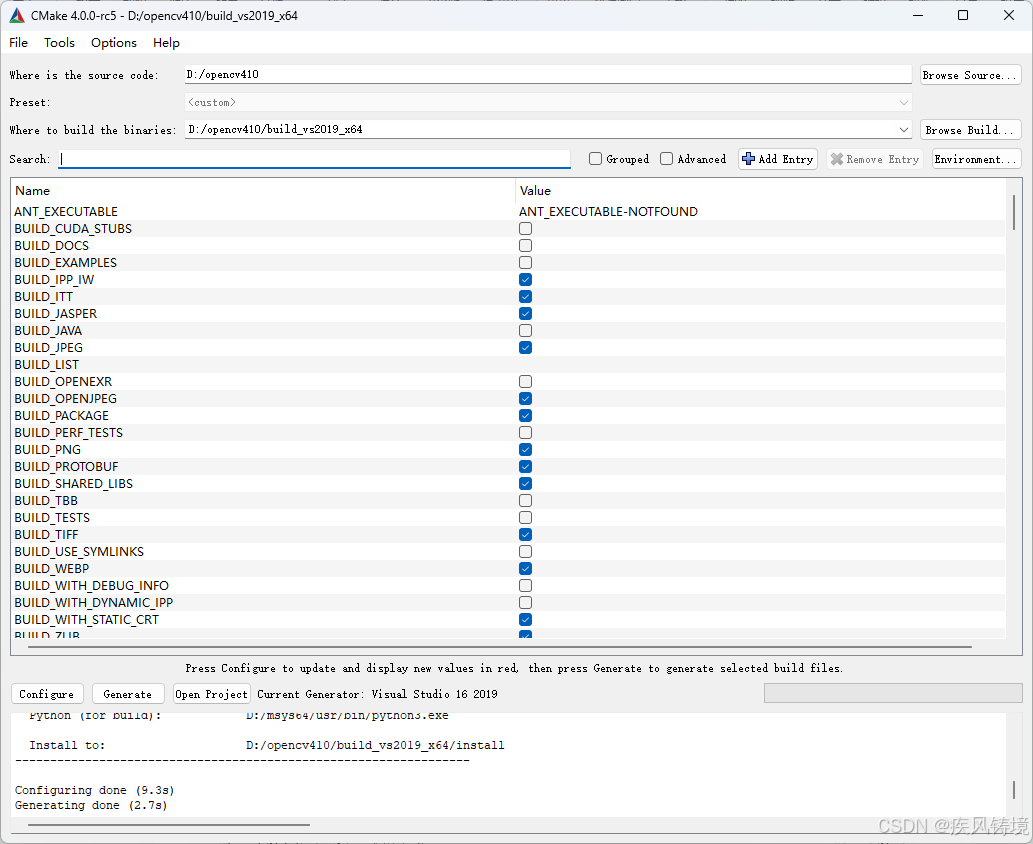Uncheck BUILD_PNG checkbox
1033x844 pixels.
pos(525,449)
